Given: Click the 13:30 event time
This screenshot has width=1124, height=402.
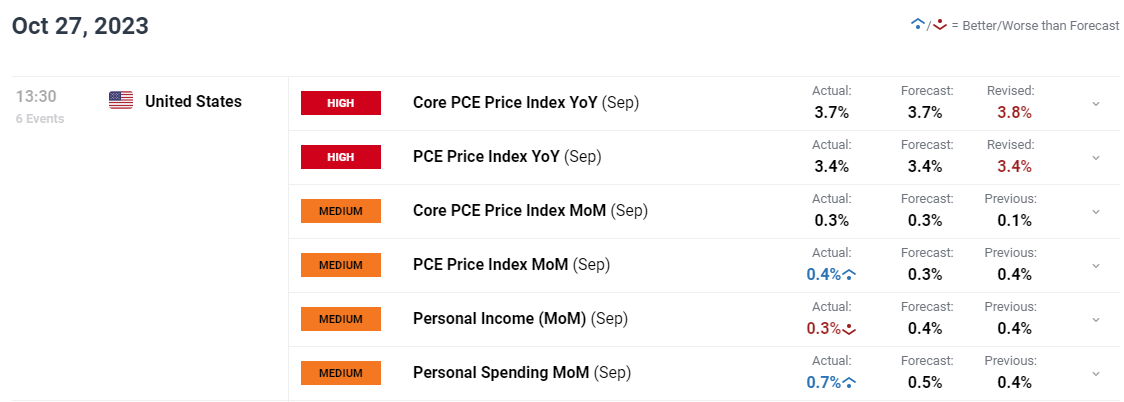Looking at the screenshot, I should click(x=36, y=98).
